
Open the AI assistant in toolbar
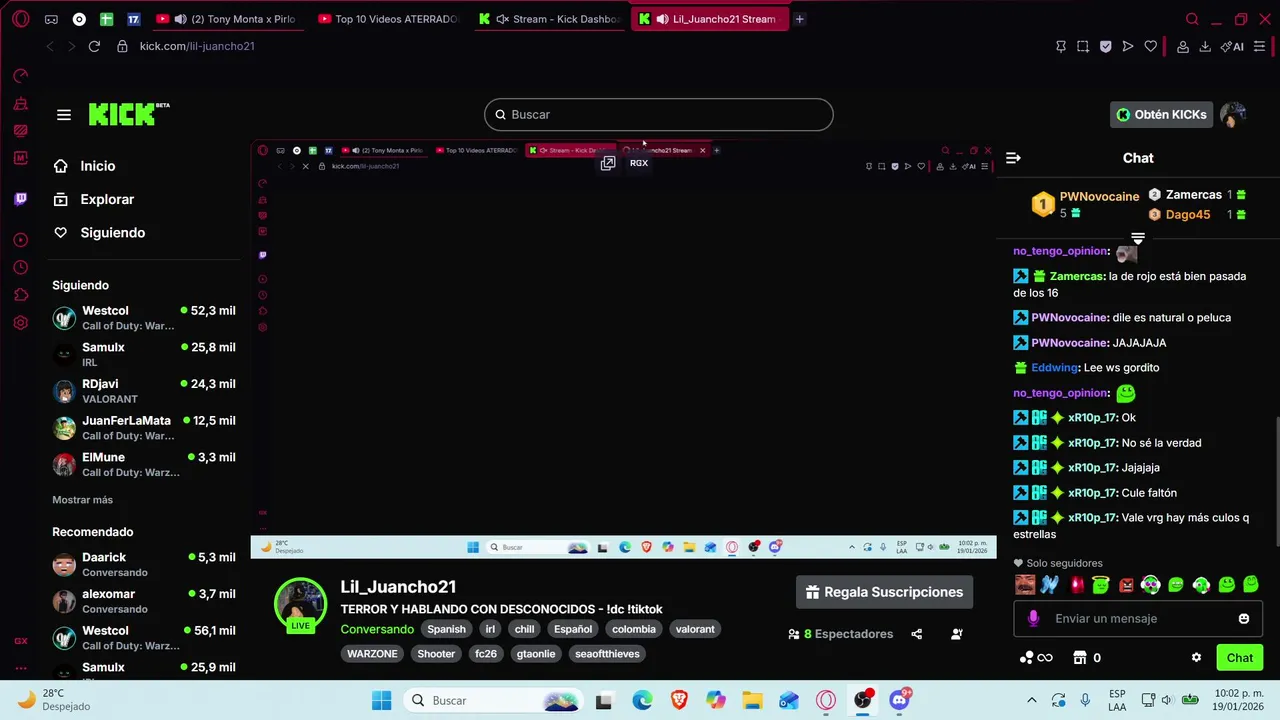[x=1232, y=46]
